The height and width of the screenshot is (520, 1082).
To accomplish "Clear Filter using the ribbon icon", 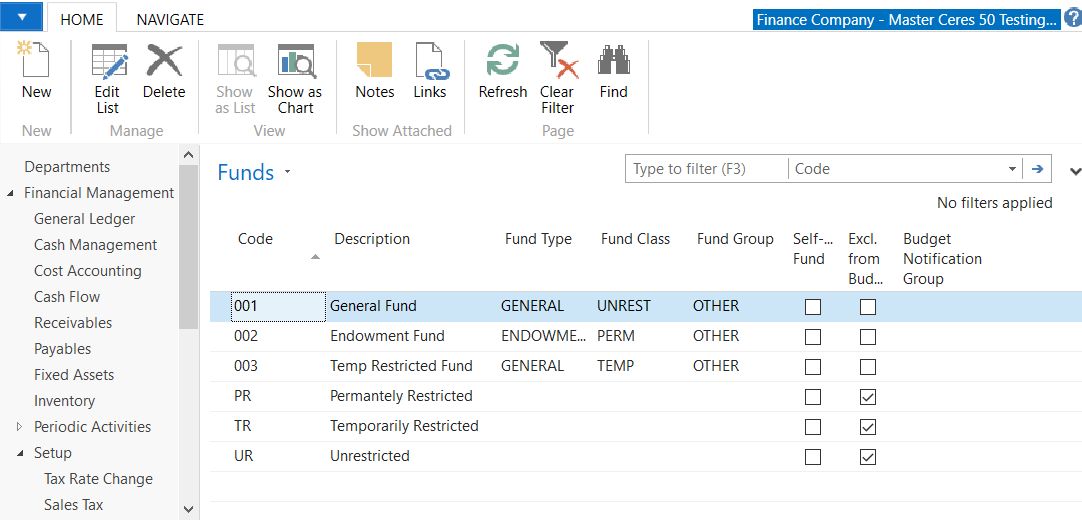I will click(x=557, y=63).
